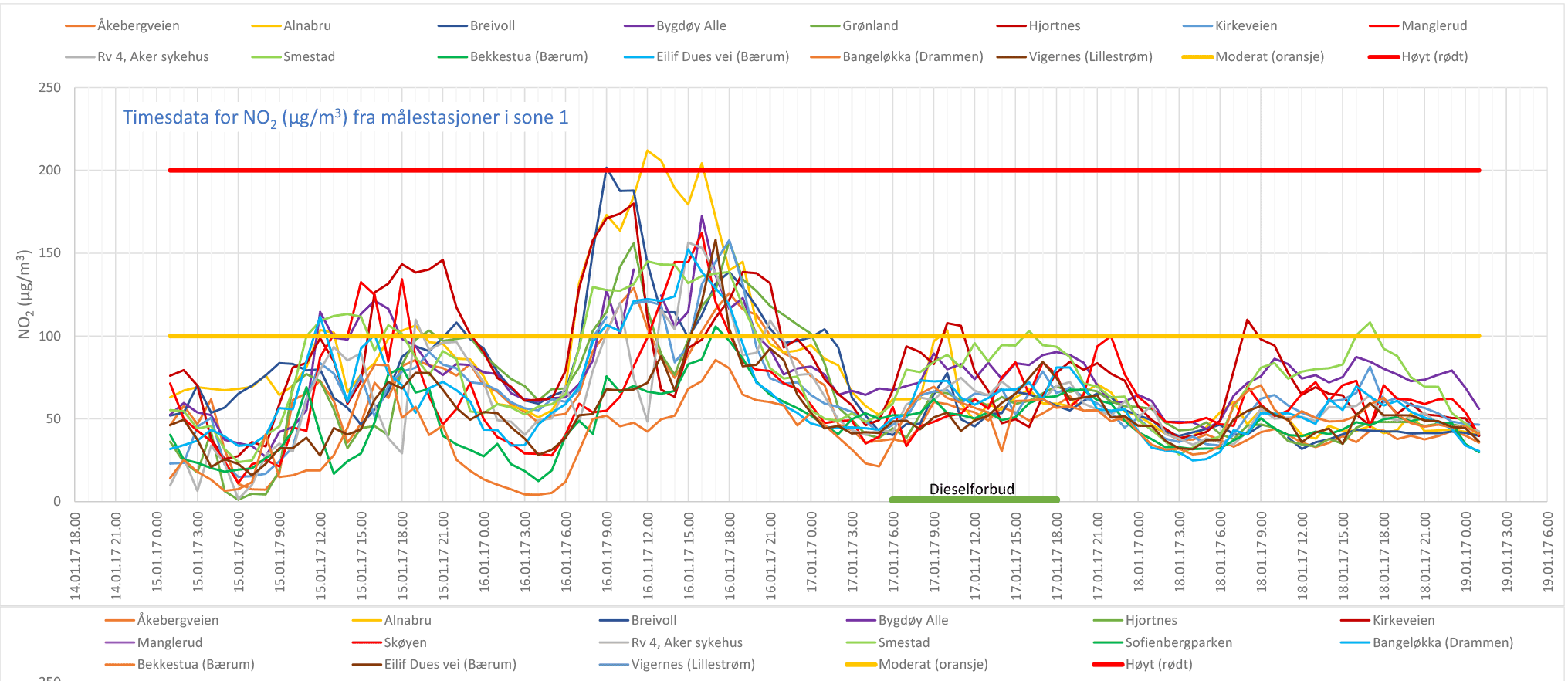Select Kirkeveien in the lower legend
The width and height of the screenshot is (1568, 681).
[x=1404, y=620]
